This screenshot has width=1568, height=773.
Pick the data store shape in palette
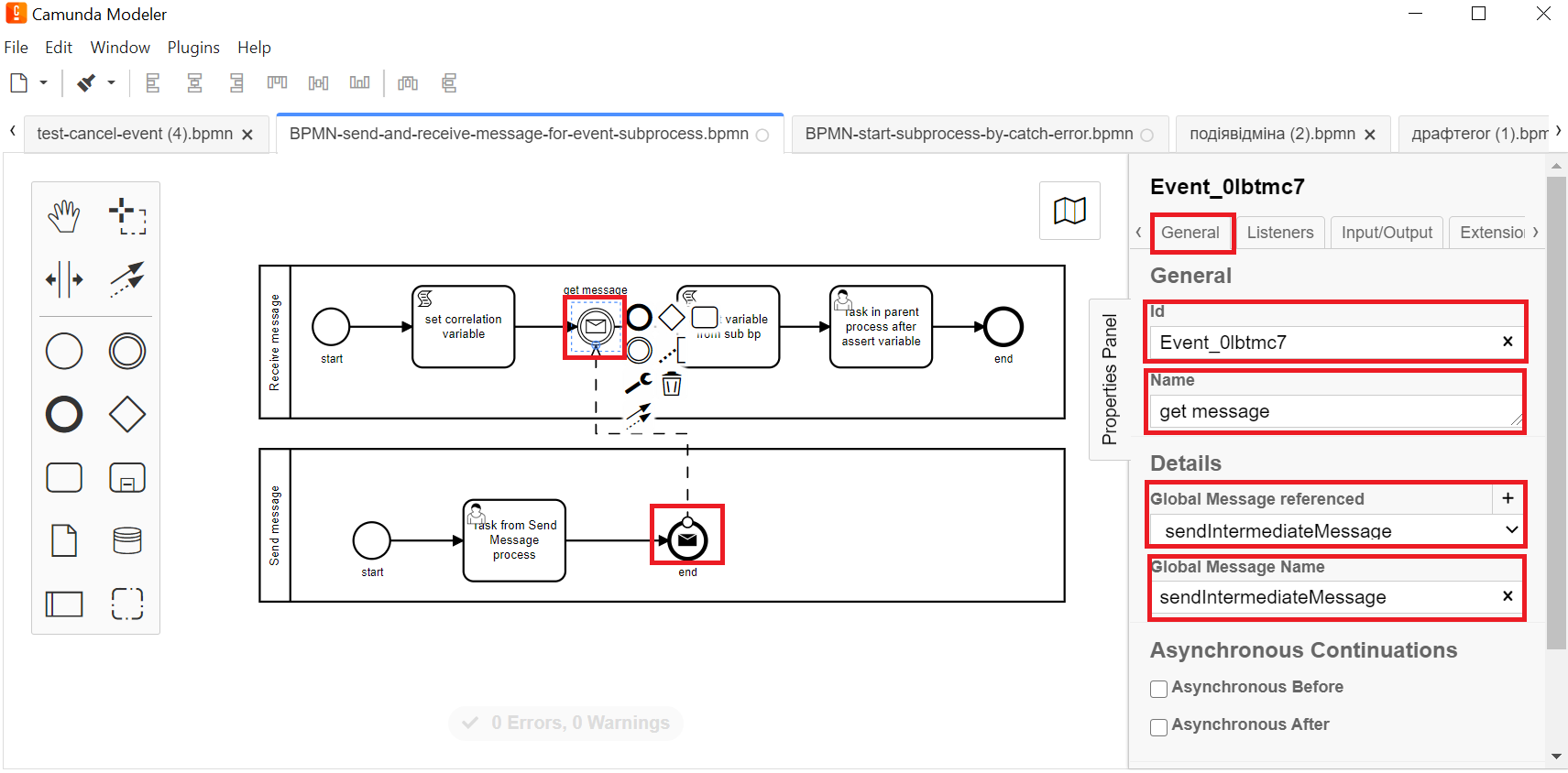tap(127, 540)
